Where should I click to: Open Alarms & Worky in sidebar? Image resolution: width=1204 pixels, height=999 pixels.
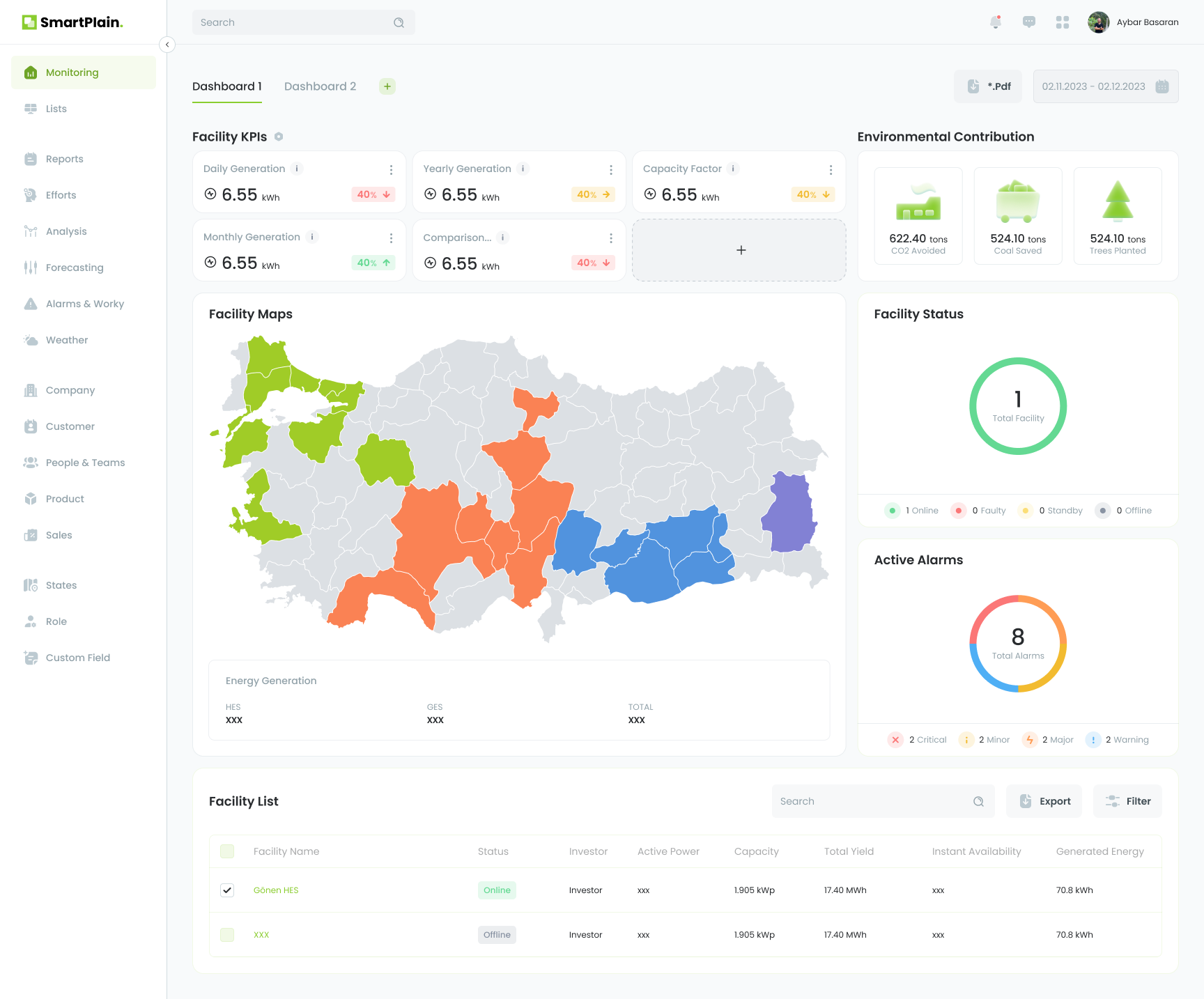[x=84, y=304]
